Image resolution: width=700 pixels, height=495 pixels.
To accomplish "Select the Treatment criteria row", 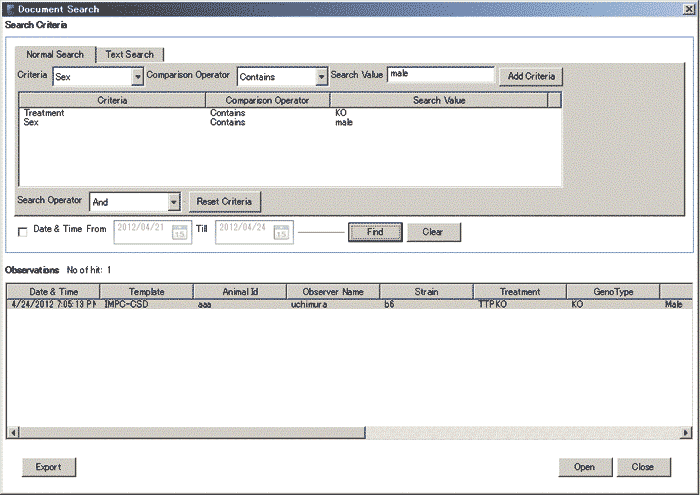I will click(x=289, y=113).
